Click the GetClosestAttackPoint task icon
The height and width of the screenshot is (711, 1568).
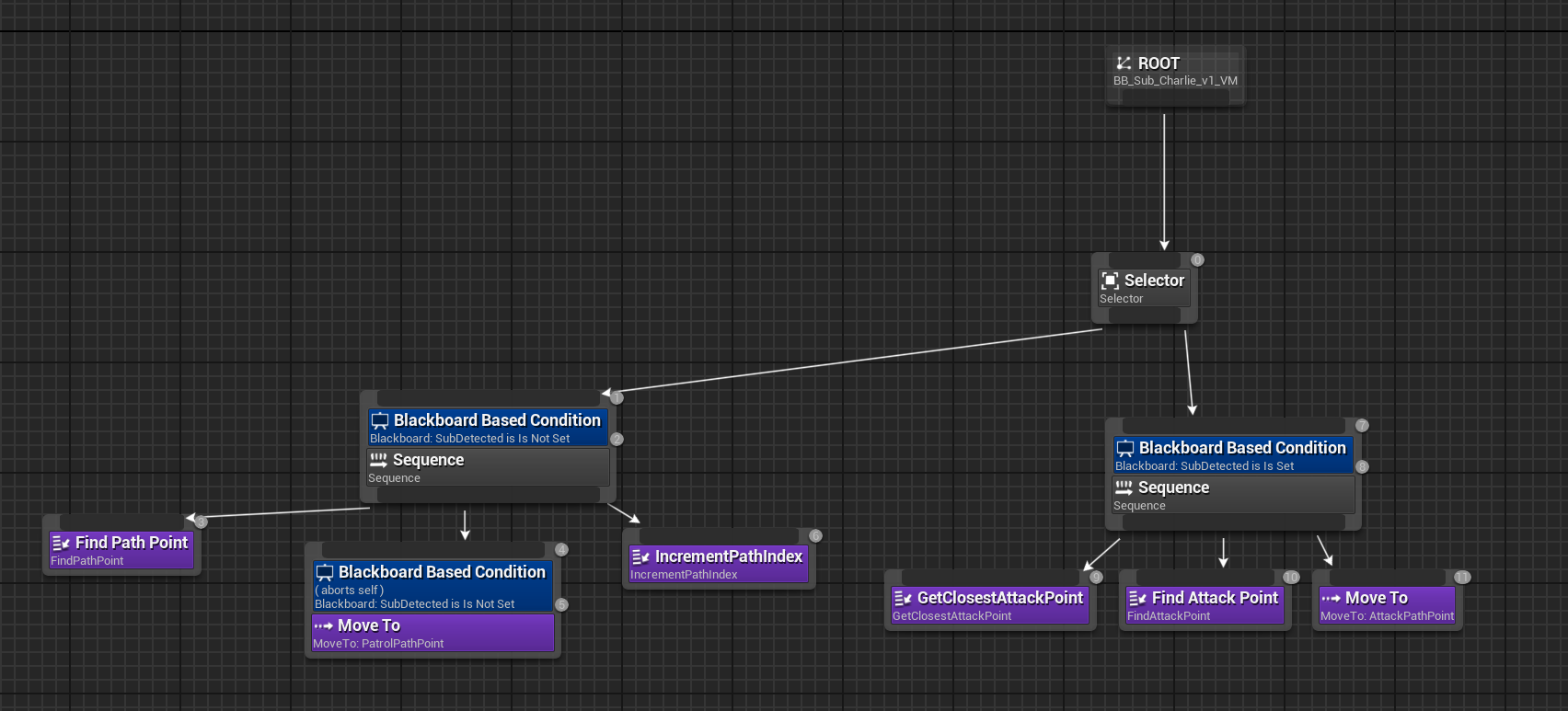pyautogui.click(x=903, y=598)
